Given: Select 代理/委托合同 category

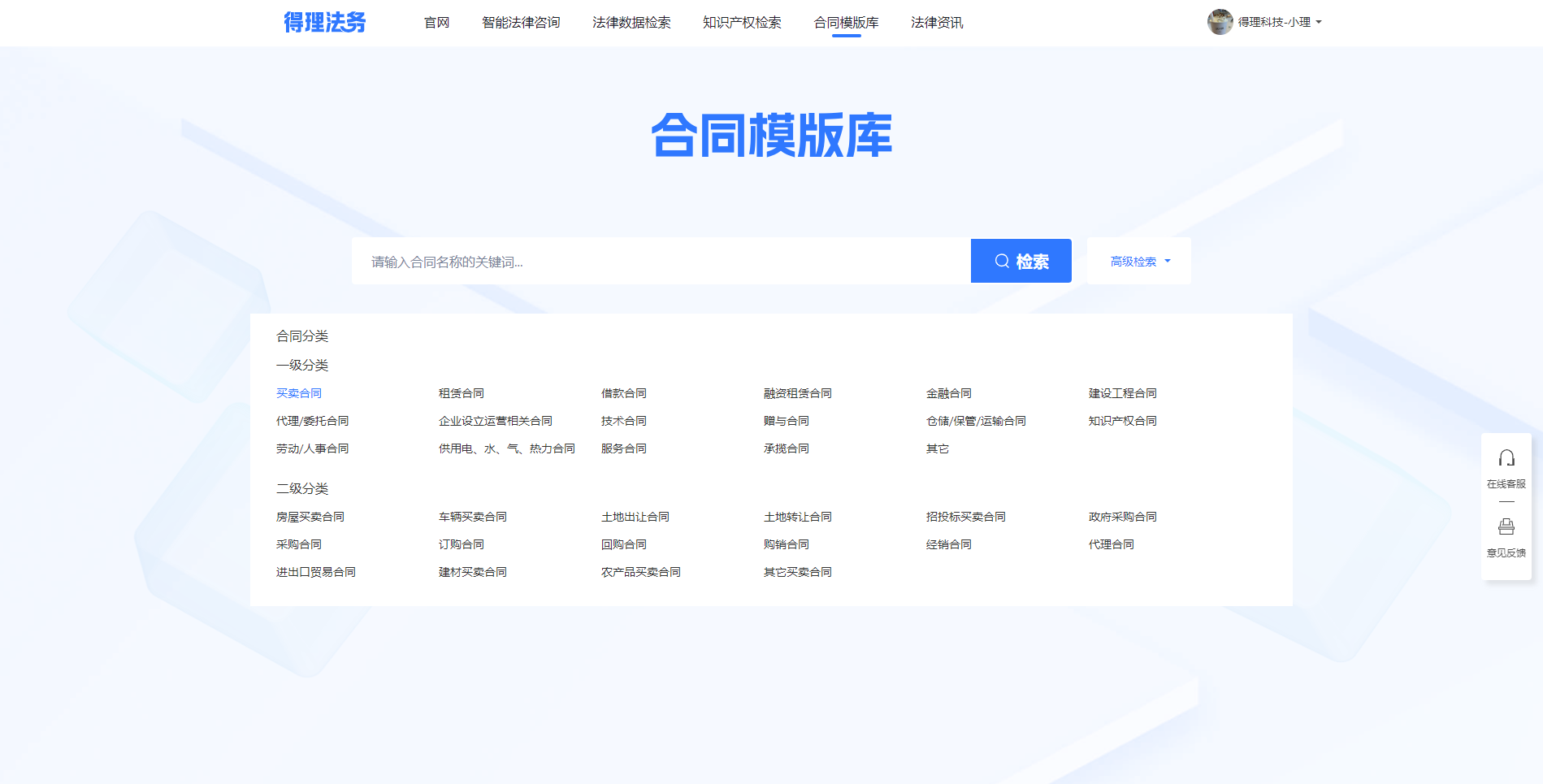Looking at the screenshot, I should 313,421.
